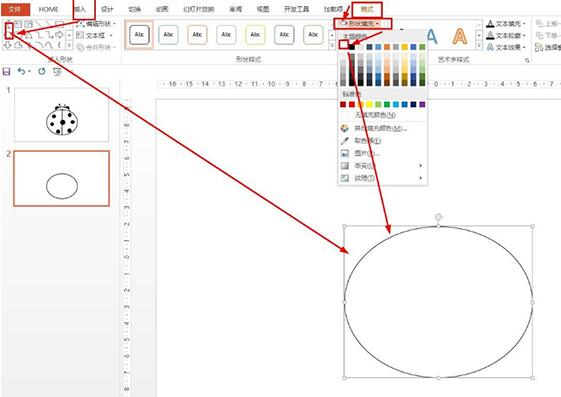Expand the full shape styles gallery
Image resolution: width=561 pixels, height=397 pixels.
332,46
